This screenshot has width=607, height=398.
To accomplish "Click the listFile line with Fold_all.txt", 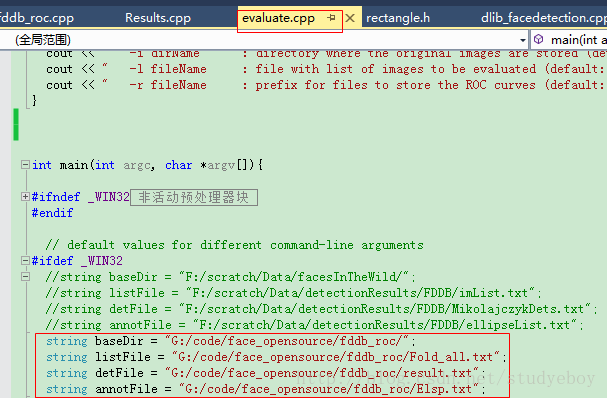I will coord(276,357).
